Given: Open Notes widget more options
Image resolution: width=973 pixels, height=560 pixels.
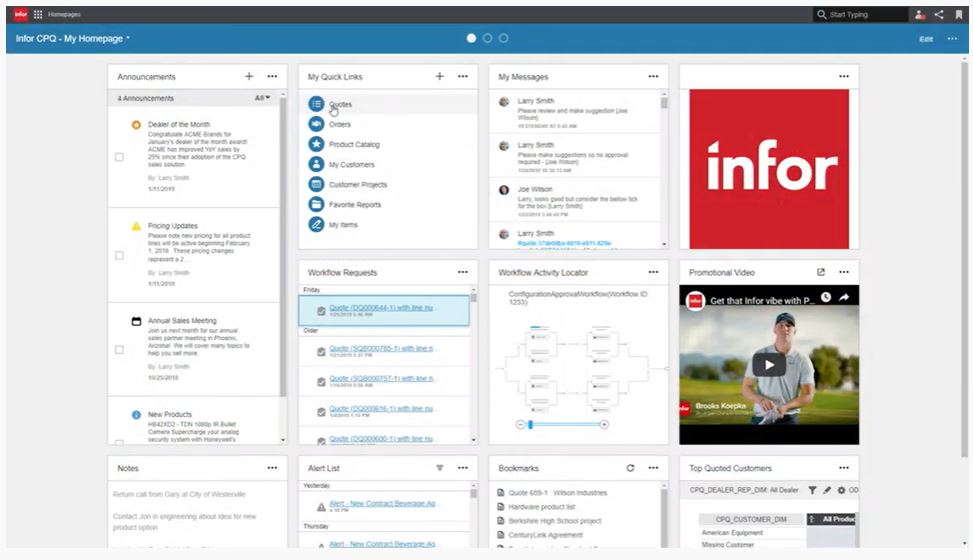Looking at the screenshot, I should pos(272,467).
